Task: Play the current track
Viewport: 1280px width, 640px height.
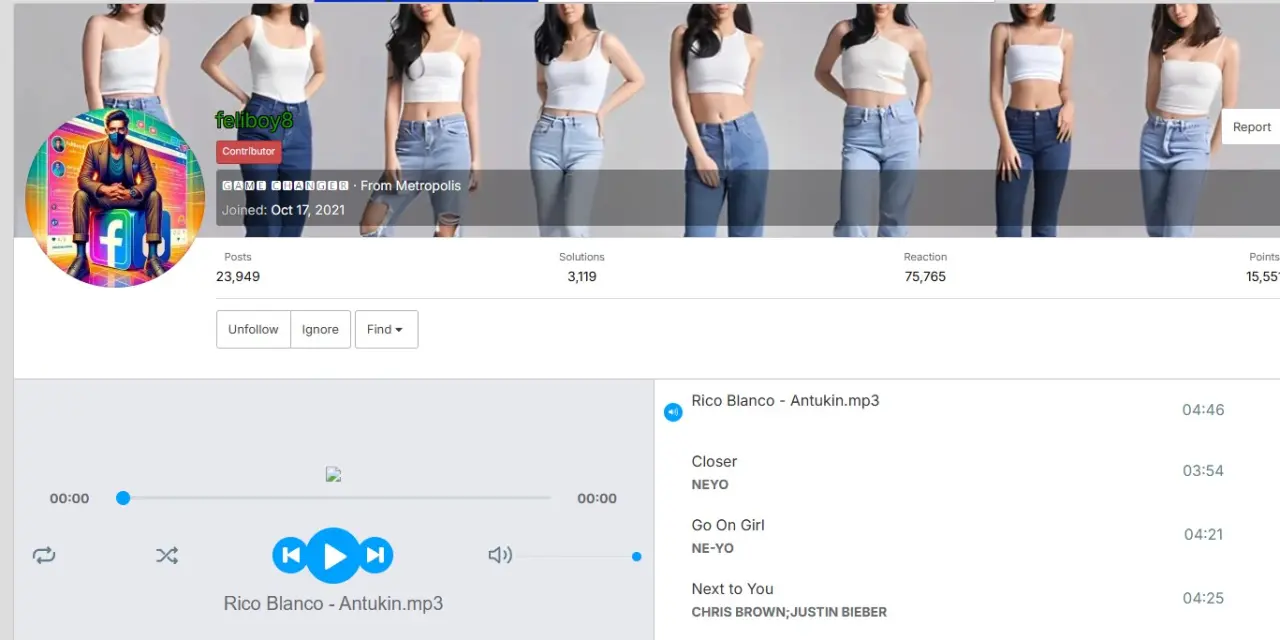Action: [333, 555]
